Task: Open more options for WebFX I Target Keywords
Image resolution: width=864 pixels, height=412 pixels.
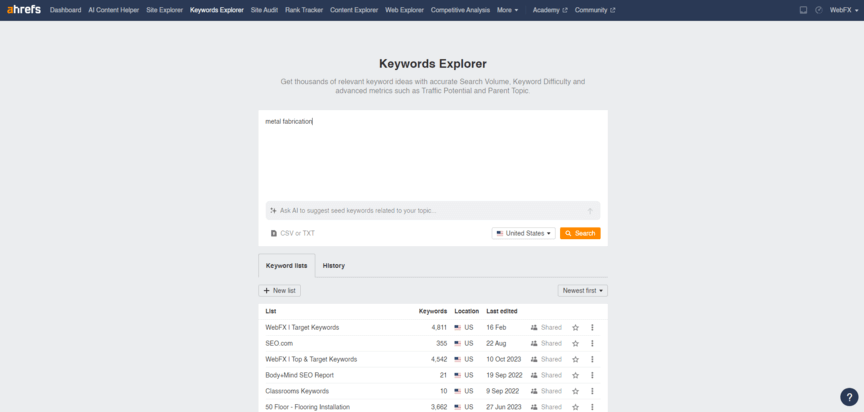Action: coord(592,327)
